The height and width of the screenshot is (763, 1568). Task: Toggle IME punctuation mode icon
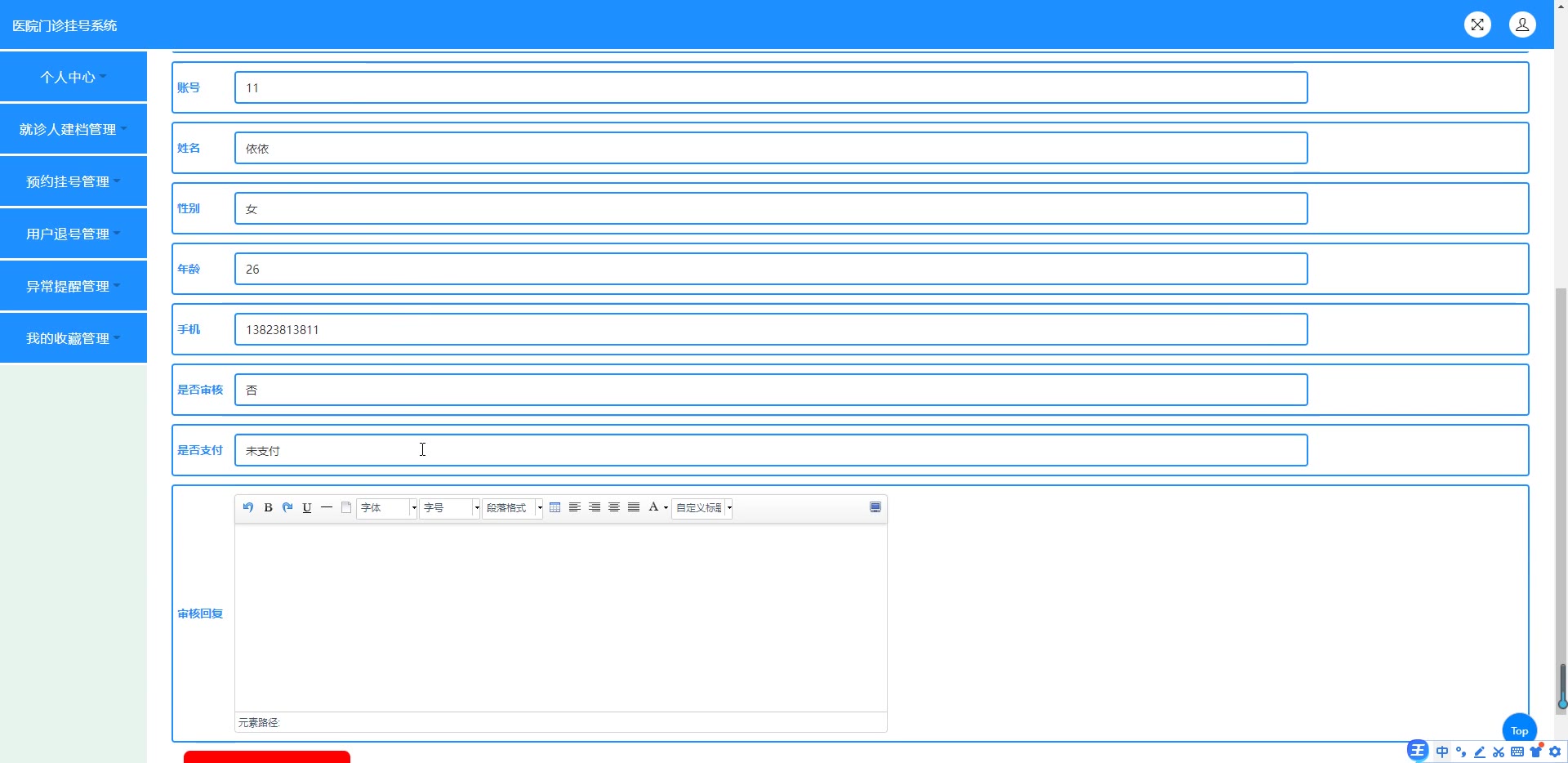coord(1461,752)
